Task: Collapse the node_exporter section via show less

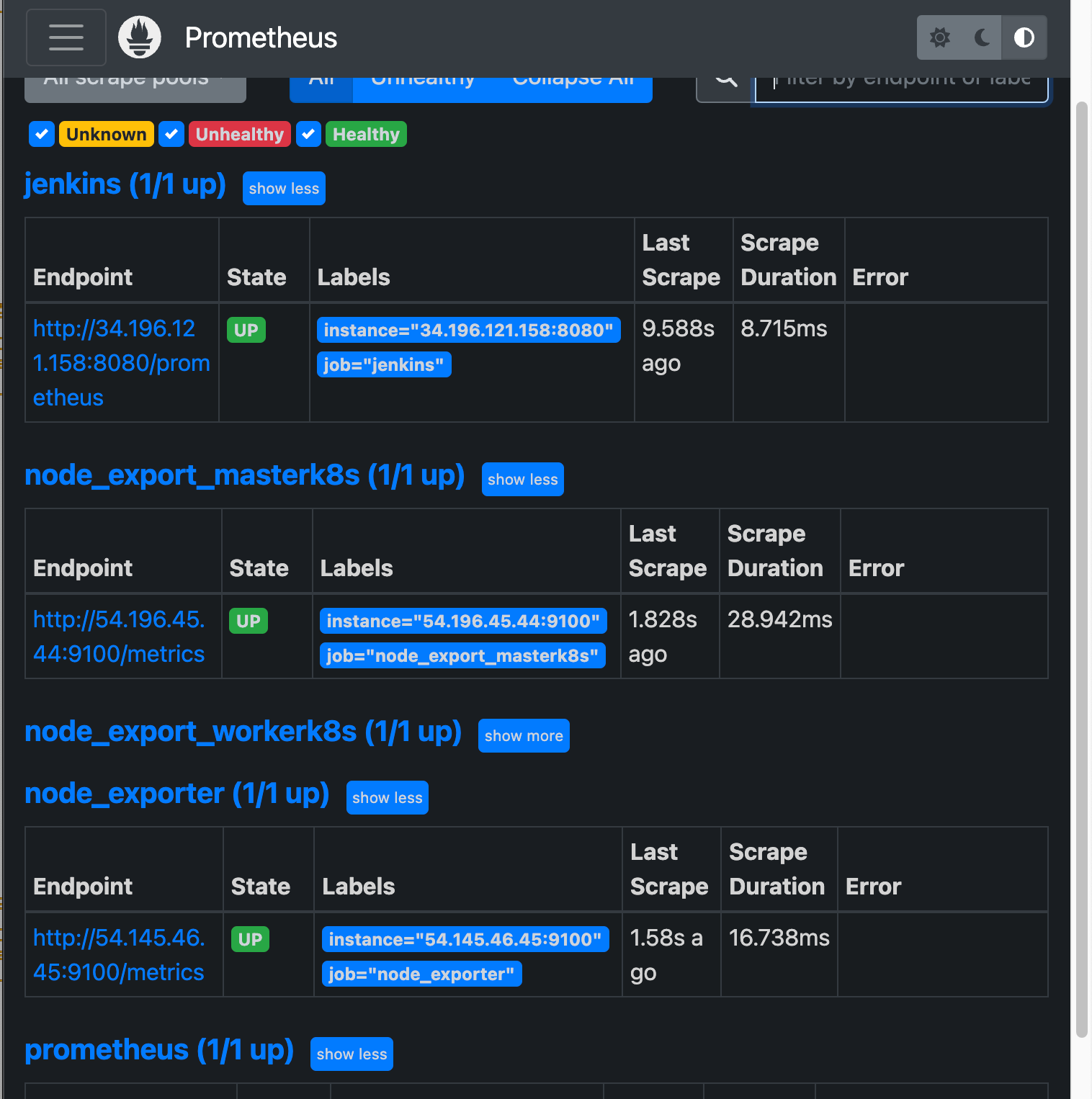Action: tap(387, 797)
